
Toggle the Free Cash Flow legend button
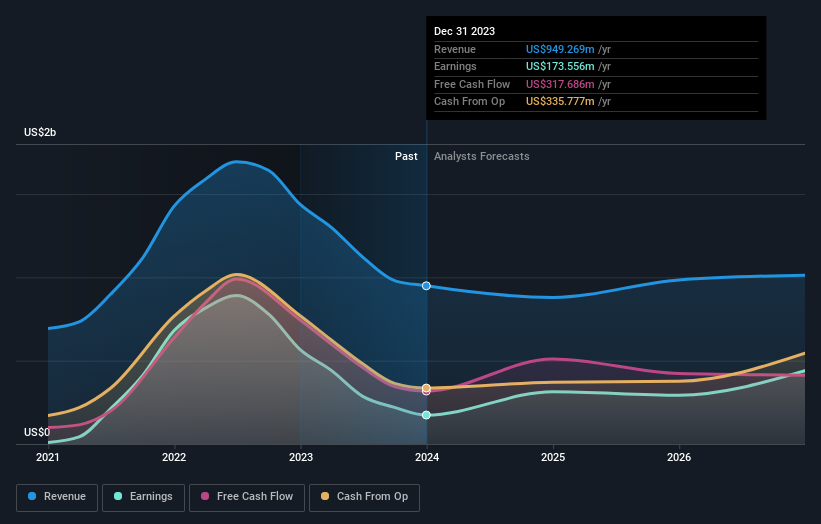click(x=247, y=497)
